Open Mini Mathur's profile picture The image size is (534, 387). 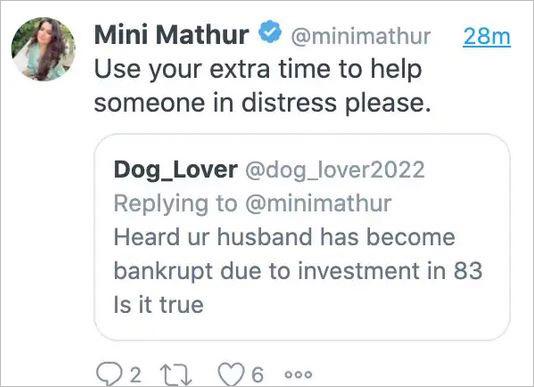[43, 49]
